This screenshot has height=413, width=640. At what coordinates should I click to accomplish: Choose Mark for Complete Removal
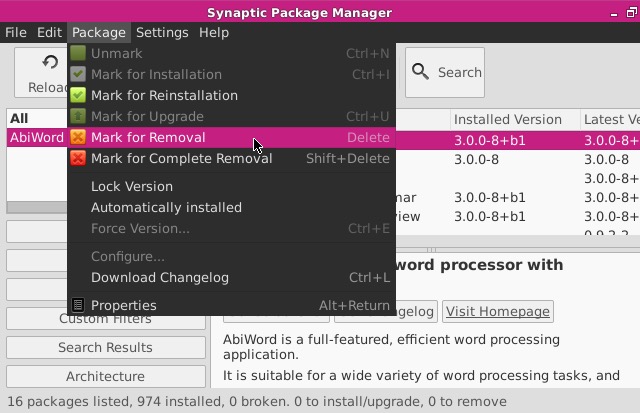click(x=181, y=158)
